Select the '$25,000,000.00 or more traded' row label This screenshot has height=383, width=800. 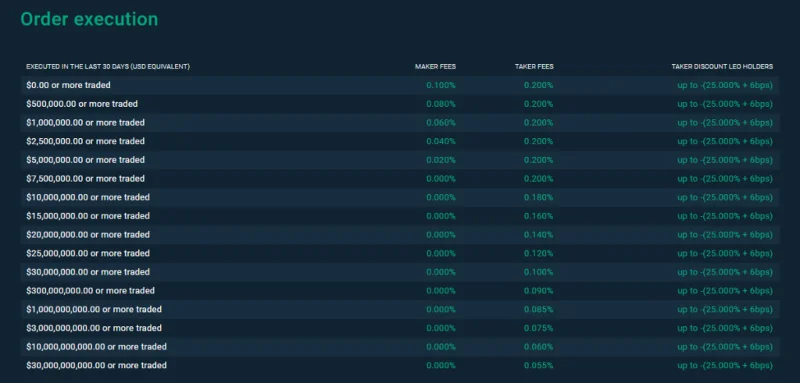click(x=88, y=253)
